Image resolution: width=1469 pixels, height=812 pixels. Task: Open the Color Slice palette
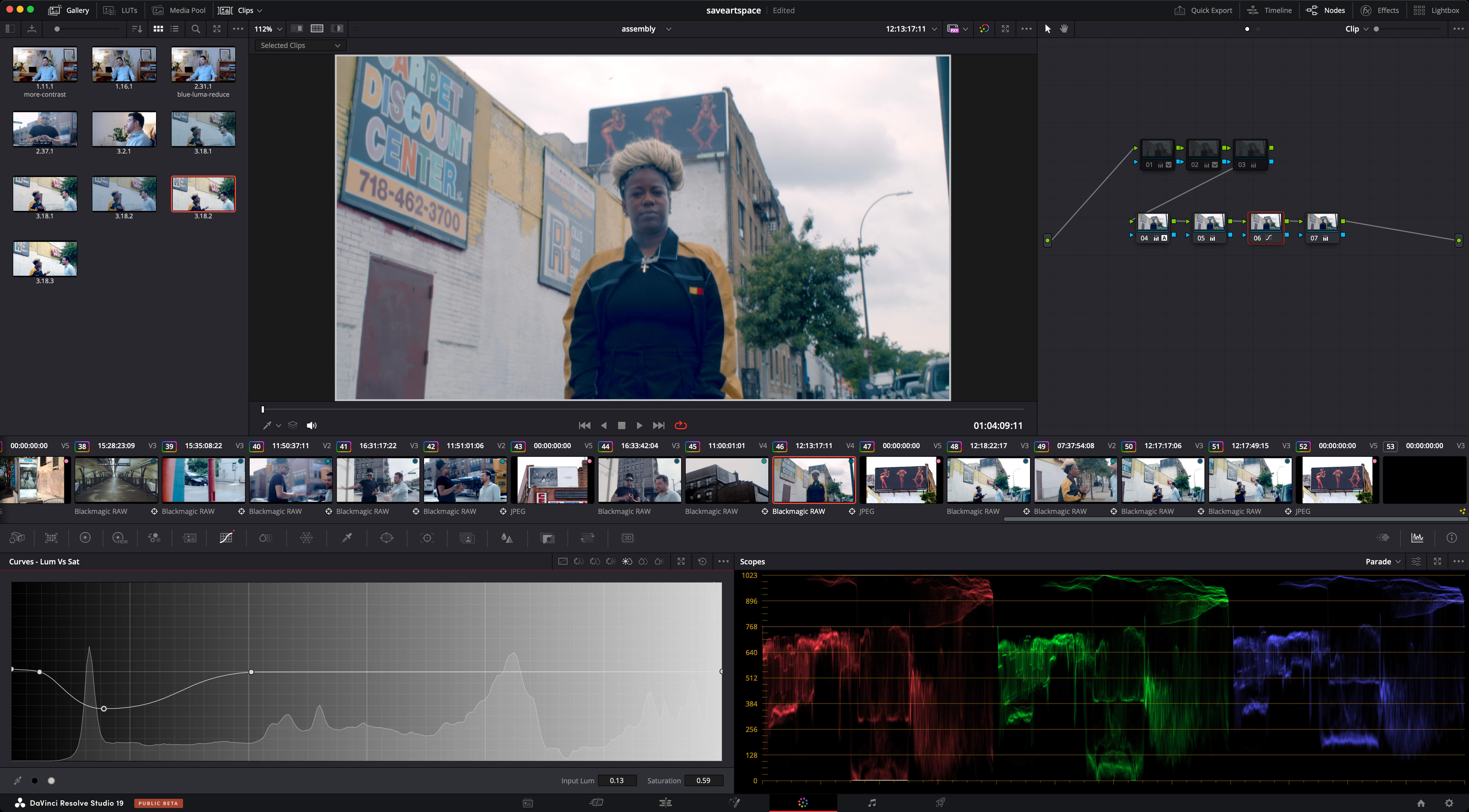tap(265, 538)
